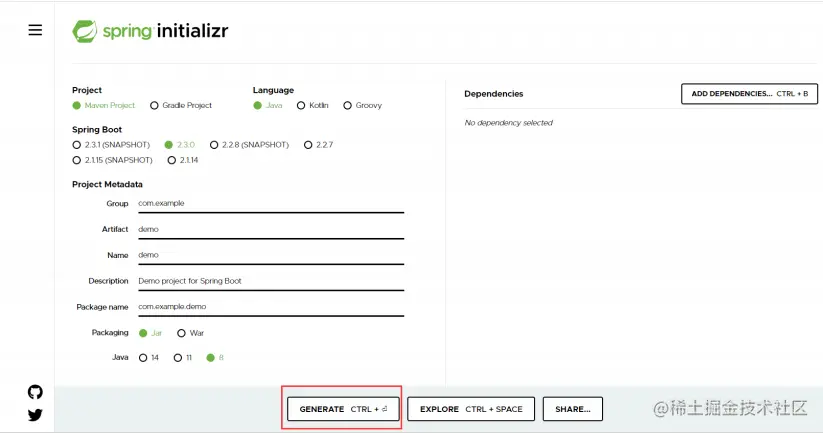The height and width of the screenshot is (433, 823).
Task: Click Add Dependencies button
Action: [x=750, y=93]
